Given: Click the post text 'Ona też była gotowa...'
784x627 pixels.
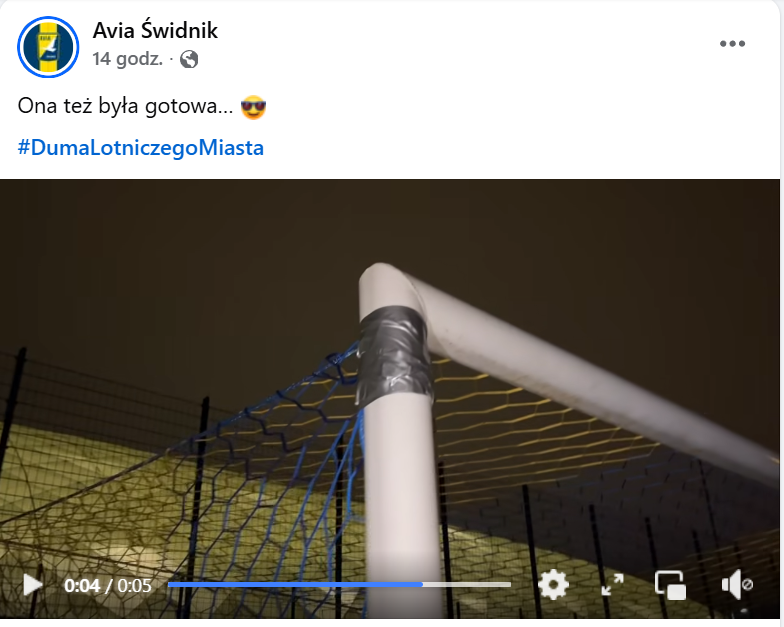Looking at the screenshot, I should pyautogui.click(x=125, y=106).
